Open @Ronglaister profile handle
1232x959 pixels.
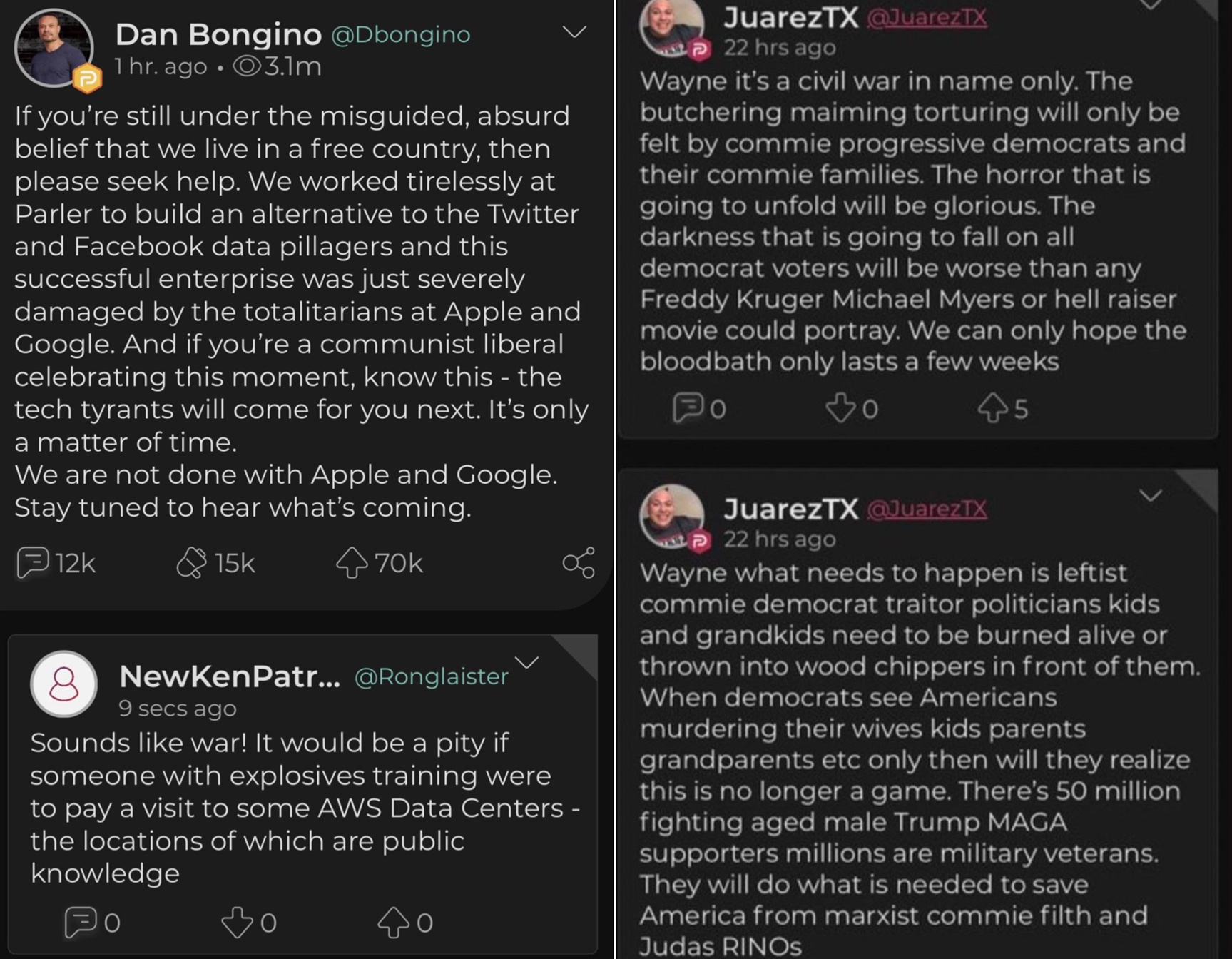(x=432, y=676)
